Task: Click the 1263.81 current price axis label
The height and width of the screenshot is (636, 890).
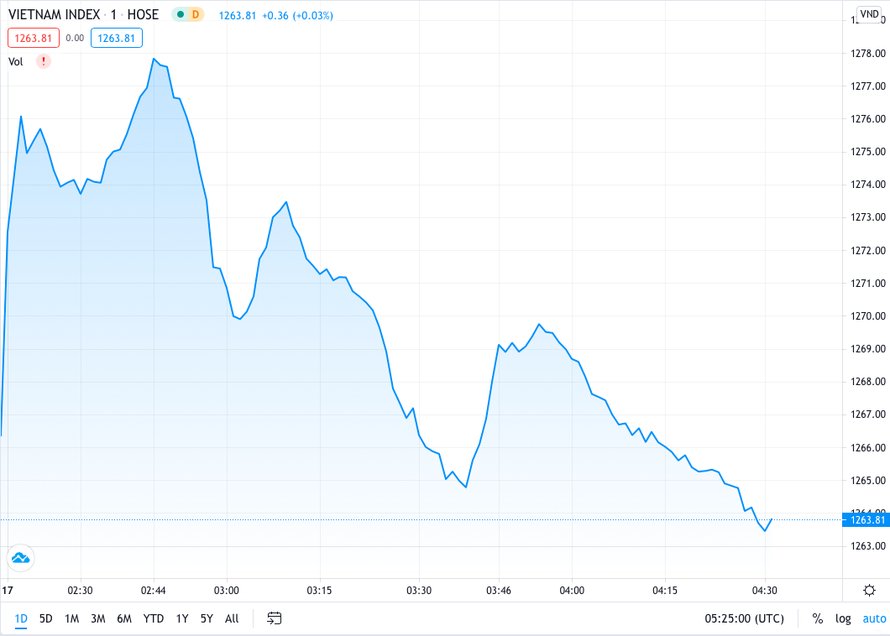Action: click(867, 519)
